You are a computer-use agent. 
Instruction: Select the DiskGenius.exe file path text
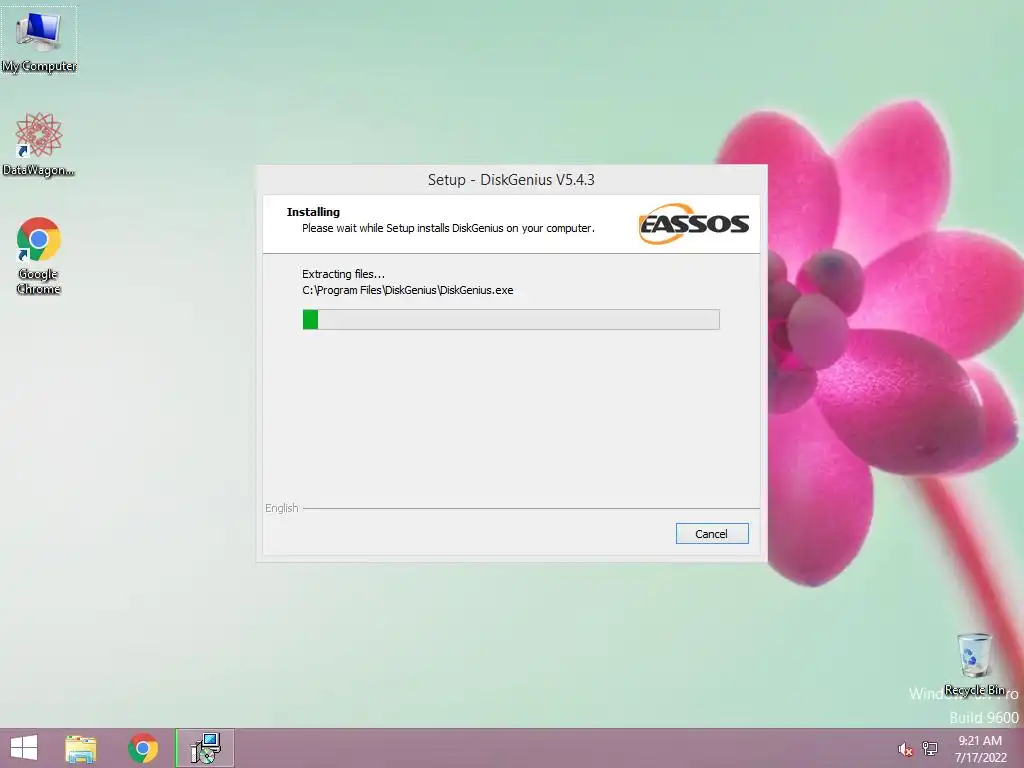click(x=408, y=290)
